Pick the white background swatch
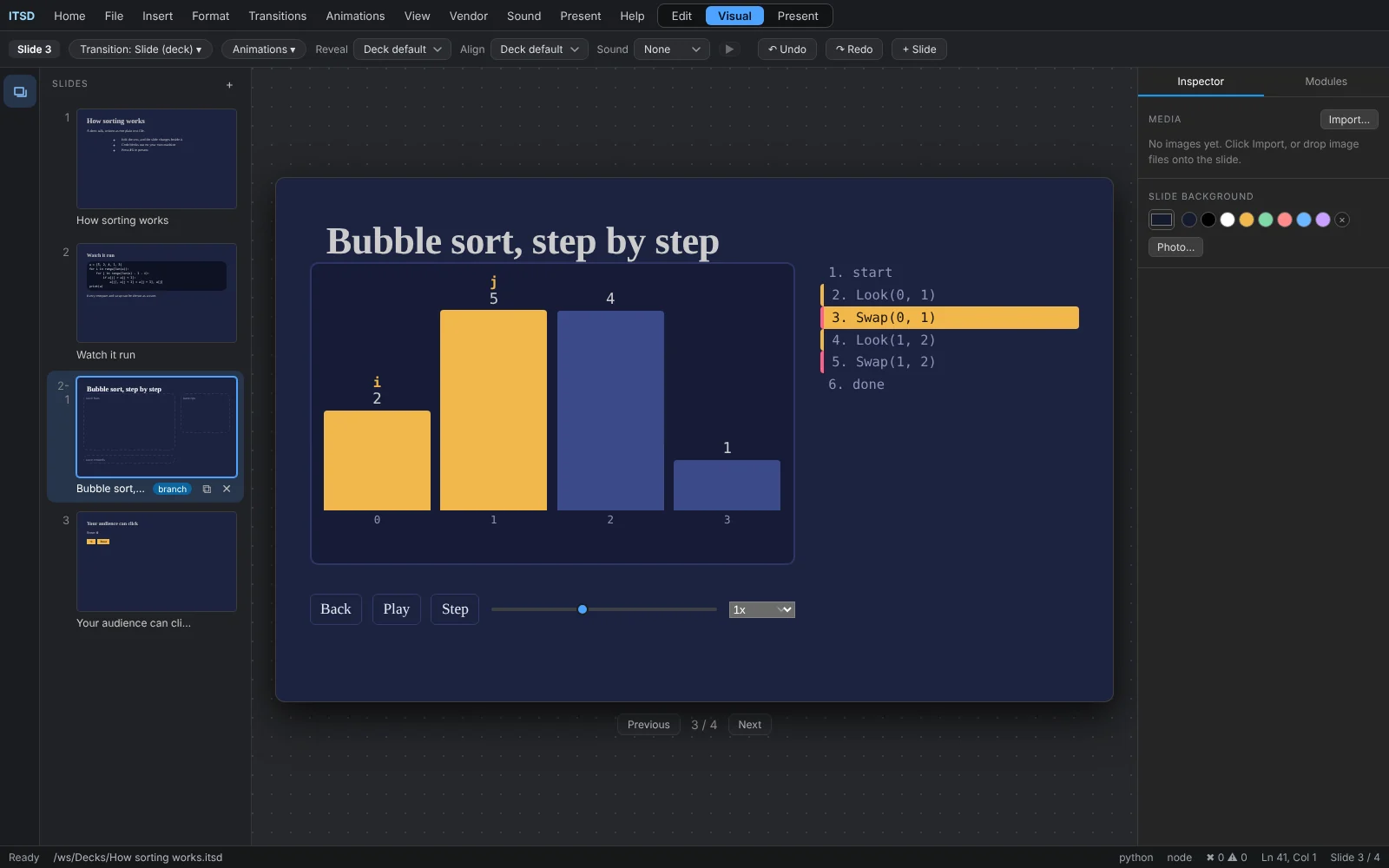1389x868 pixels. tap(1228, 220)
